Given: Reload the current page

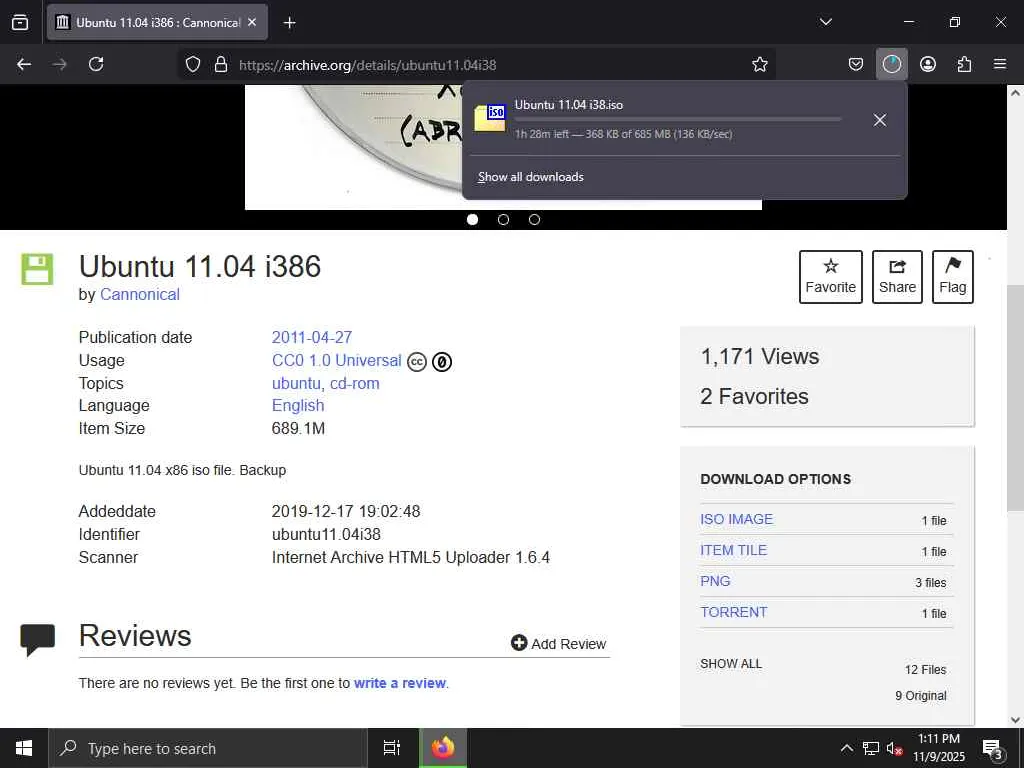Looking at the screenshot, I should coord(96,64).
